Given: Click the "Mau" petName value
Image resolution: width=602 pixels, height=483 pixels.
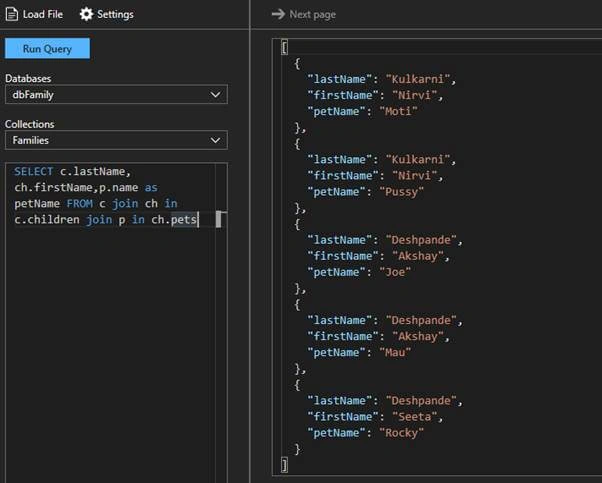Looking at the screenshot, I should tap(395, 352).
